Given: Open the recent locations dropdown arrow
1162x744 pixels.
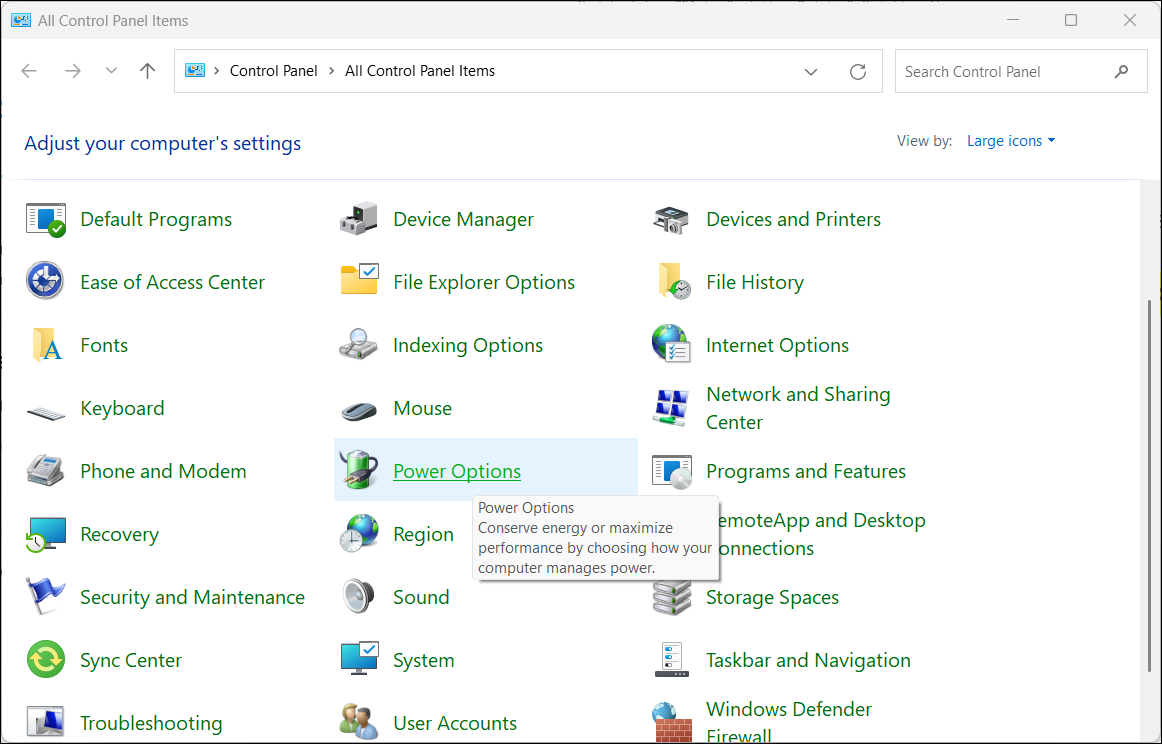Looking at the screenshot, I should [111, 72].
